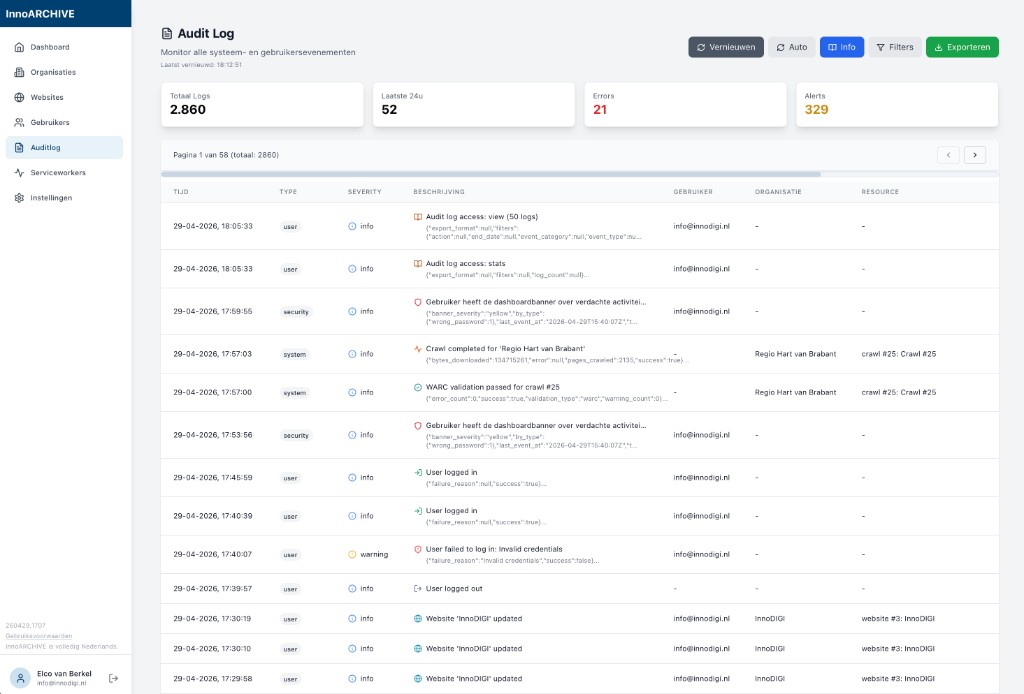Toggle the blue Info panel button
Screen dimensions: 1024x694
[841, 47]
